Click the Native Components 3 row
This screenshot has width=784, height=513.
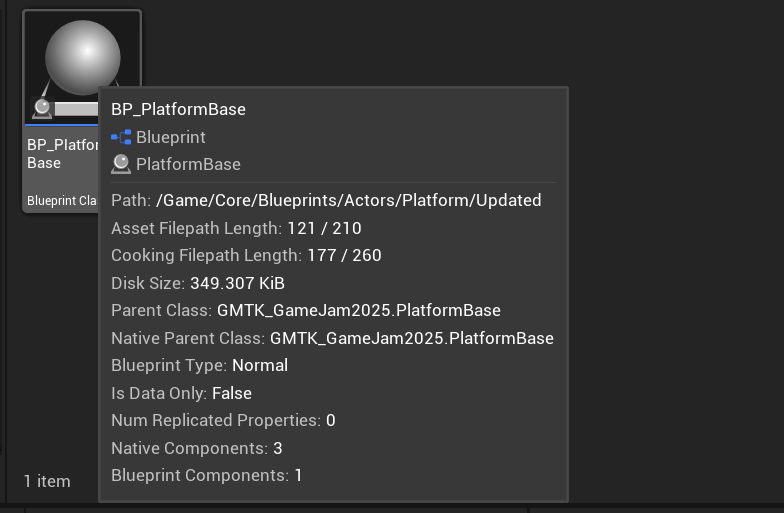coord(196,448)
